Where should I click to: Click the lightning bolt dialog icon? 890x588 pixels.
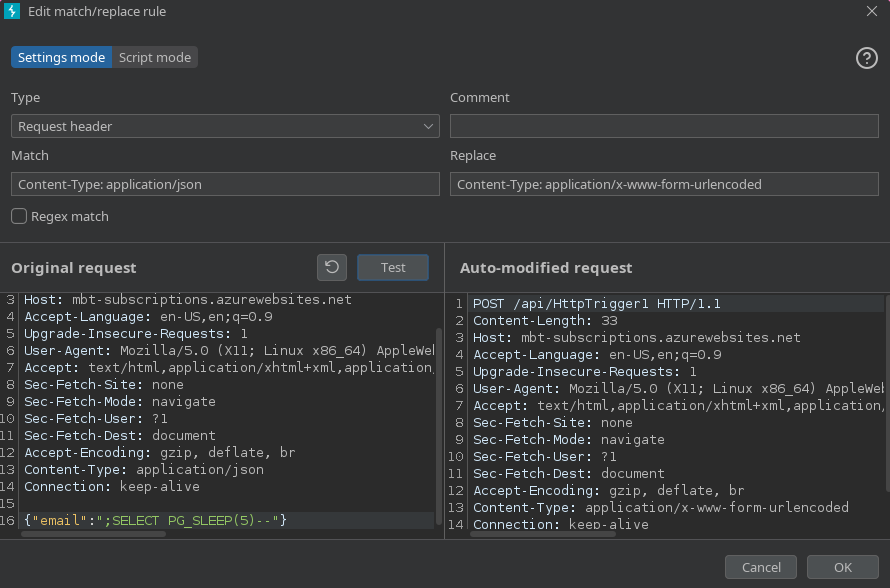pyautogui.click(x=13, y=12)
